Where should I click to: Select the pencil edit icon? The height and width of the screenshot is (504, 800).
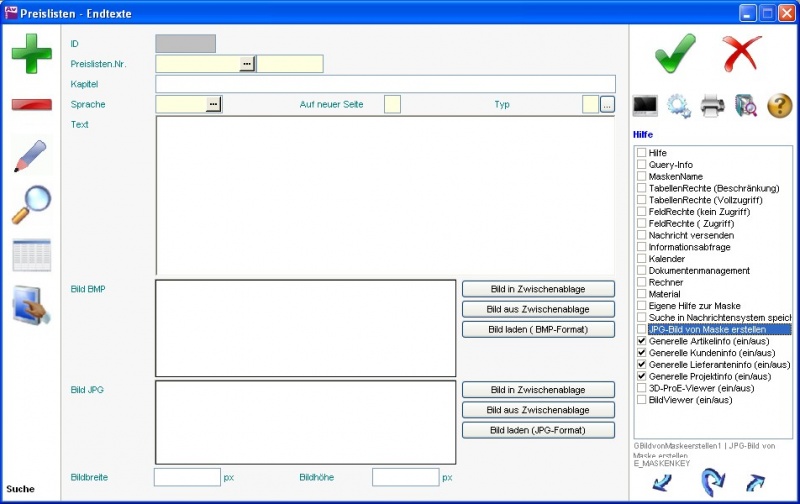31,156
